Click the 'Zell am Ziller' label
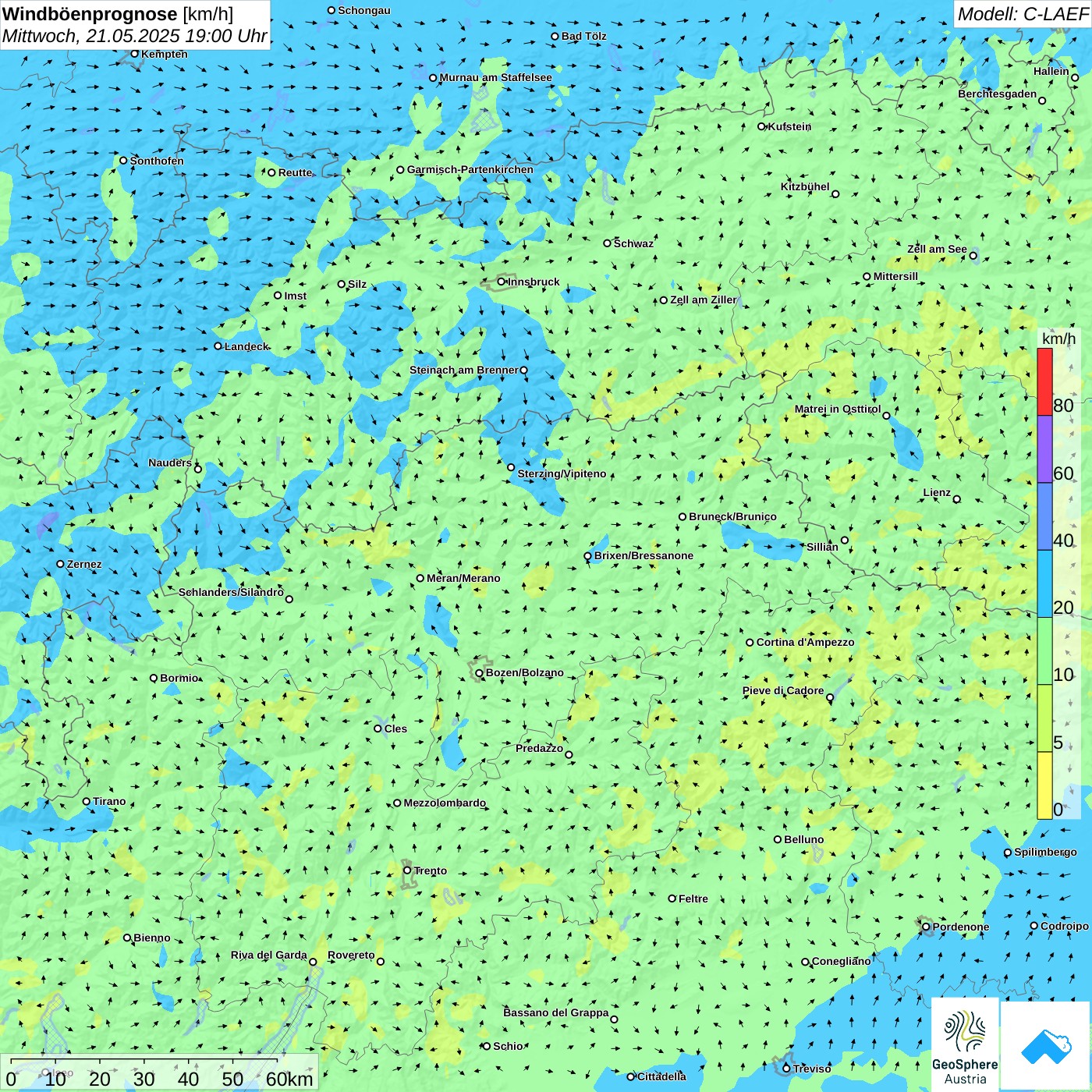The image size is (1092, 1092). 704,300
